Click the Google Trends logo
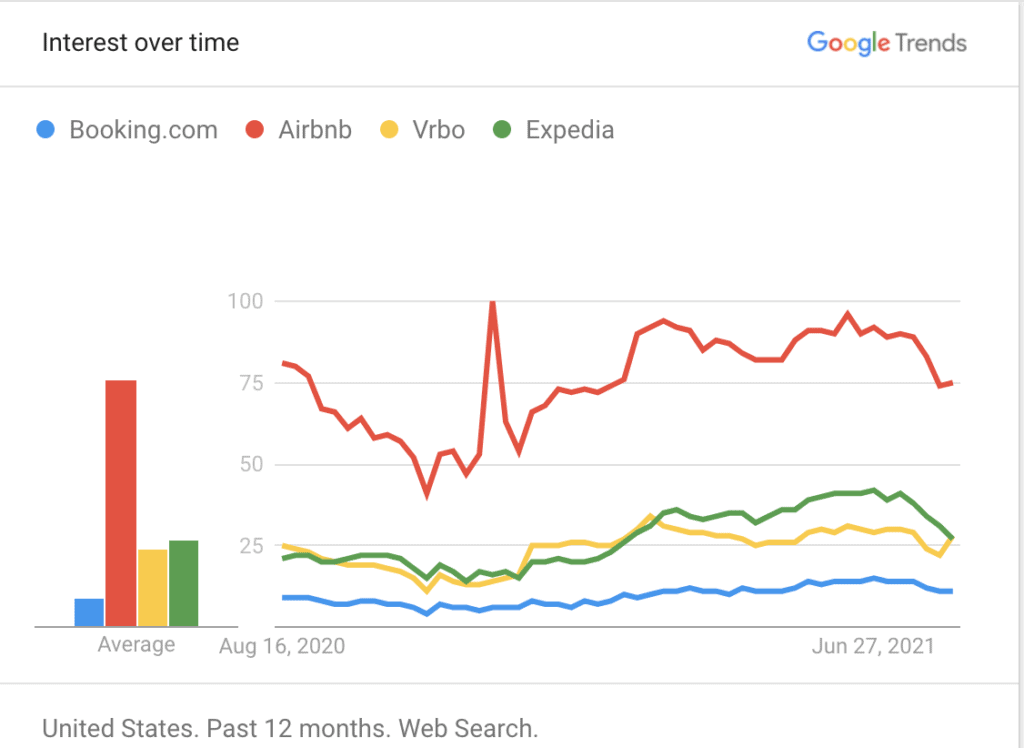 coord(887,43)
